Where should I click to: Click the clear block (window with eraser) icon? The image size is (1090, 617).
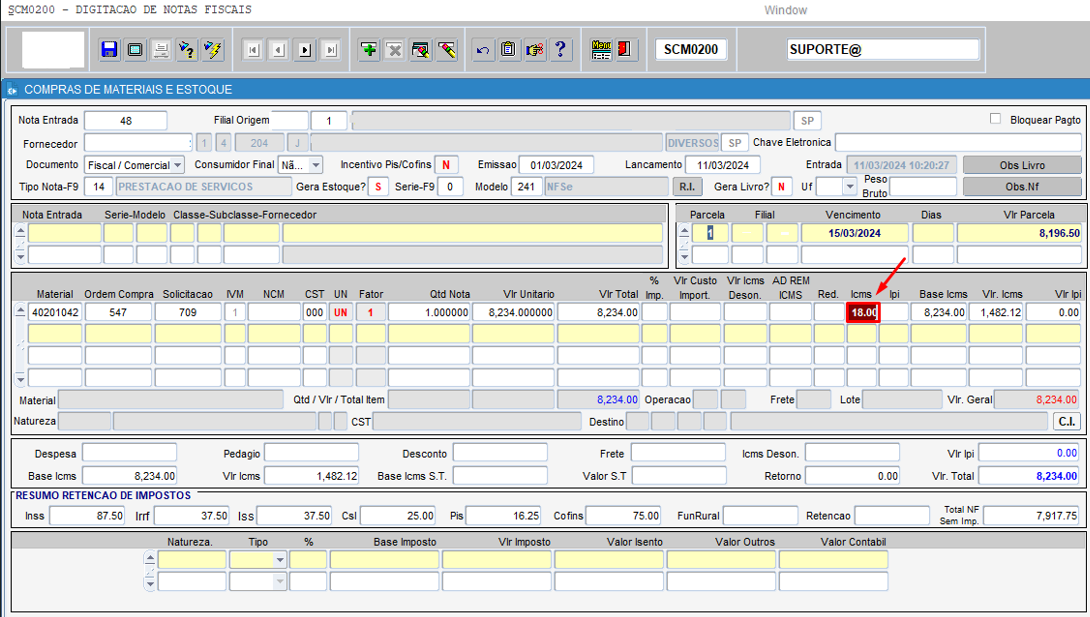pos(421,49)
